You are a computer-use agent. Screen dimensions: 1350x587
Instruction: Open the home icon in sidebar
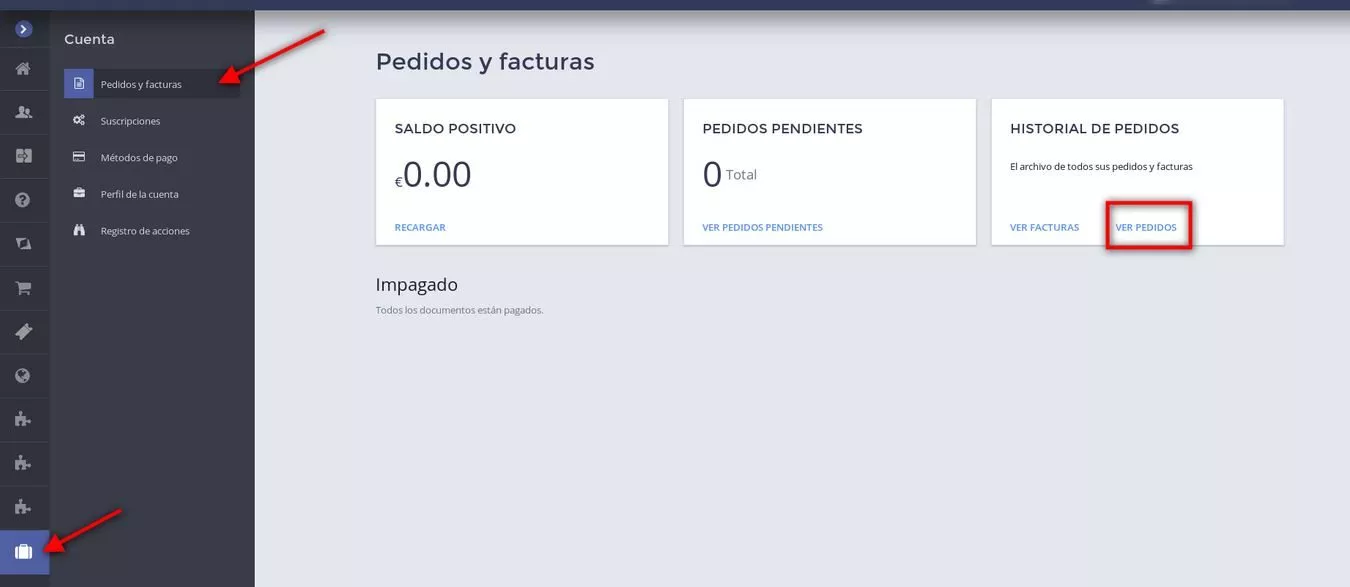pyautogui.click(x=24, y=69)
